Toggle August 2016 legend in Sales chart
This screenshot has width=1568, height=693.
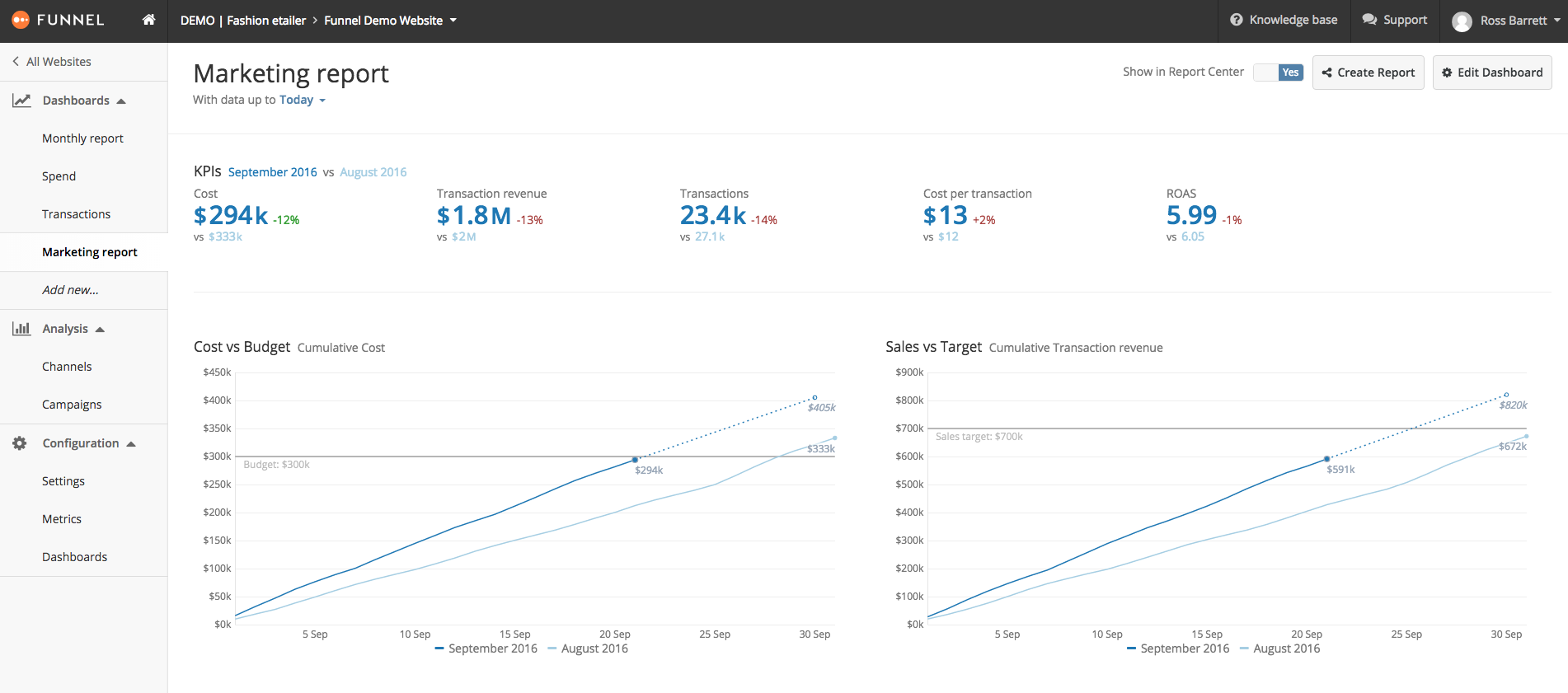click(1279, 649)
